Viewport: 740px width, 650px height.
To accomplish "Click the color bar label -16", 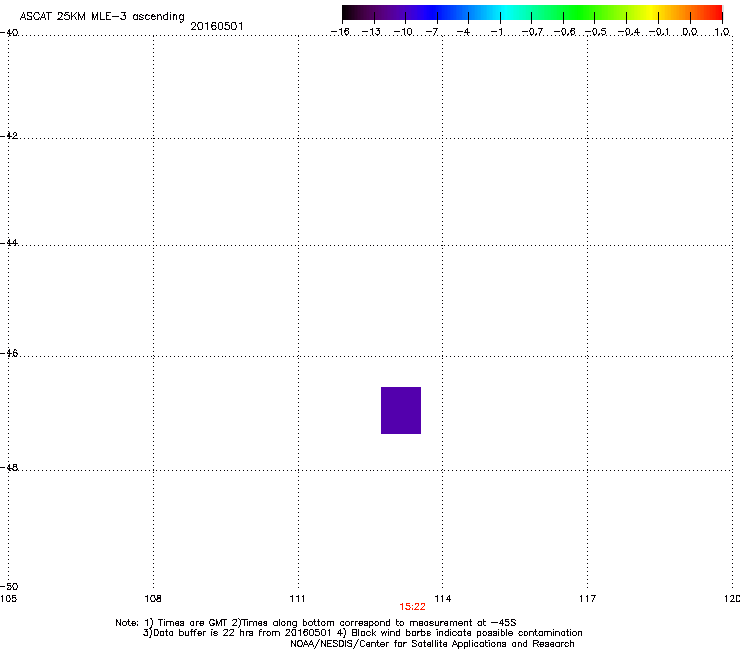I will (340, 32).
